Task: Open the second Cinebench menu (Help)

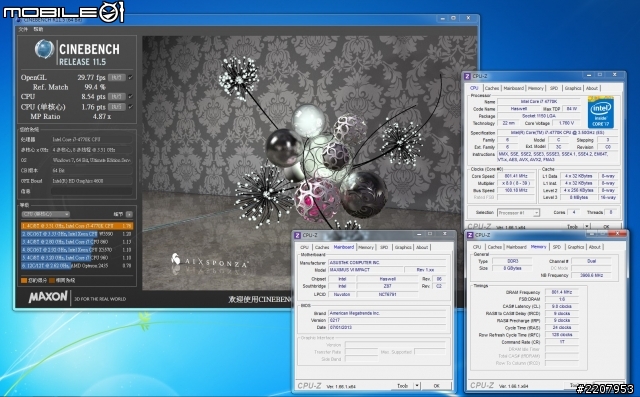Action: click(38, 29)
